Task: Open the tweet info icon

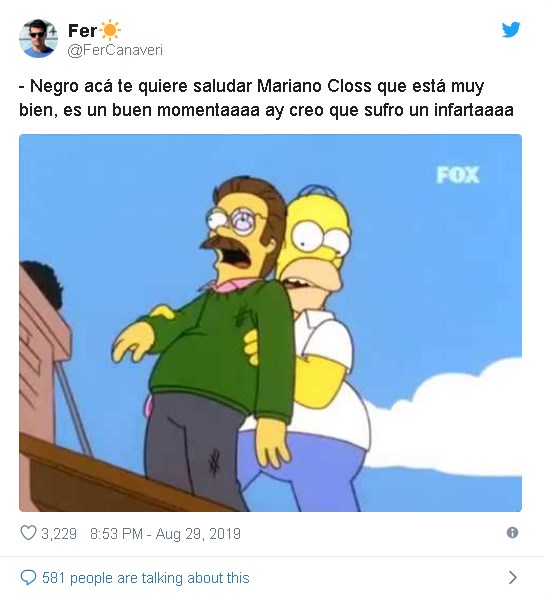Action: pos(512,533)
